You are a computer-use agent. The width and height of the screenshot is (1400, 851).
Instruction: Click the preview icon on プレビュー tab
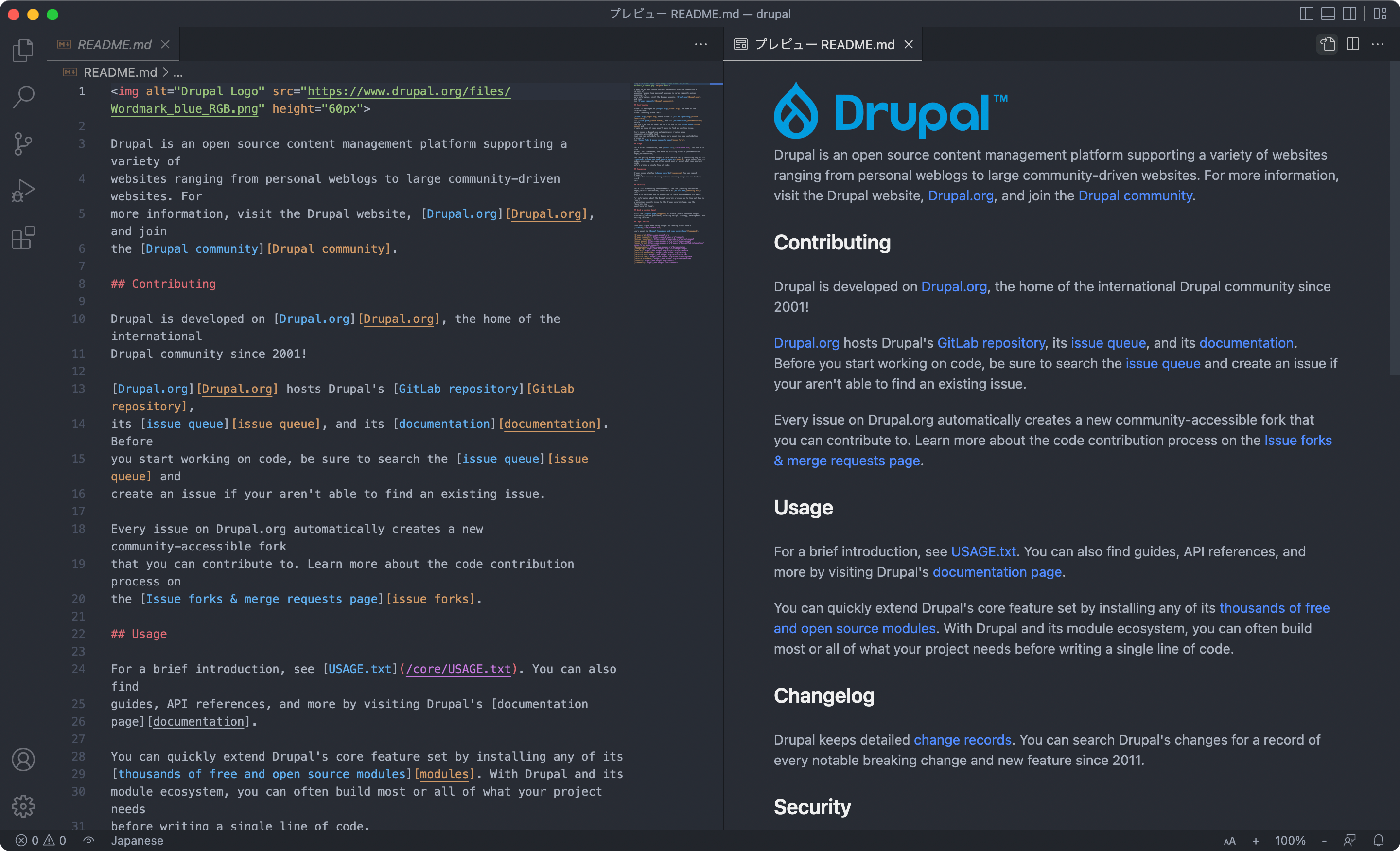pos(740,44)
